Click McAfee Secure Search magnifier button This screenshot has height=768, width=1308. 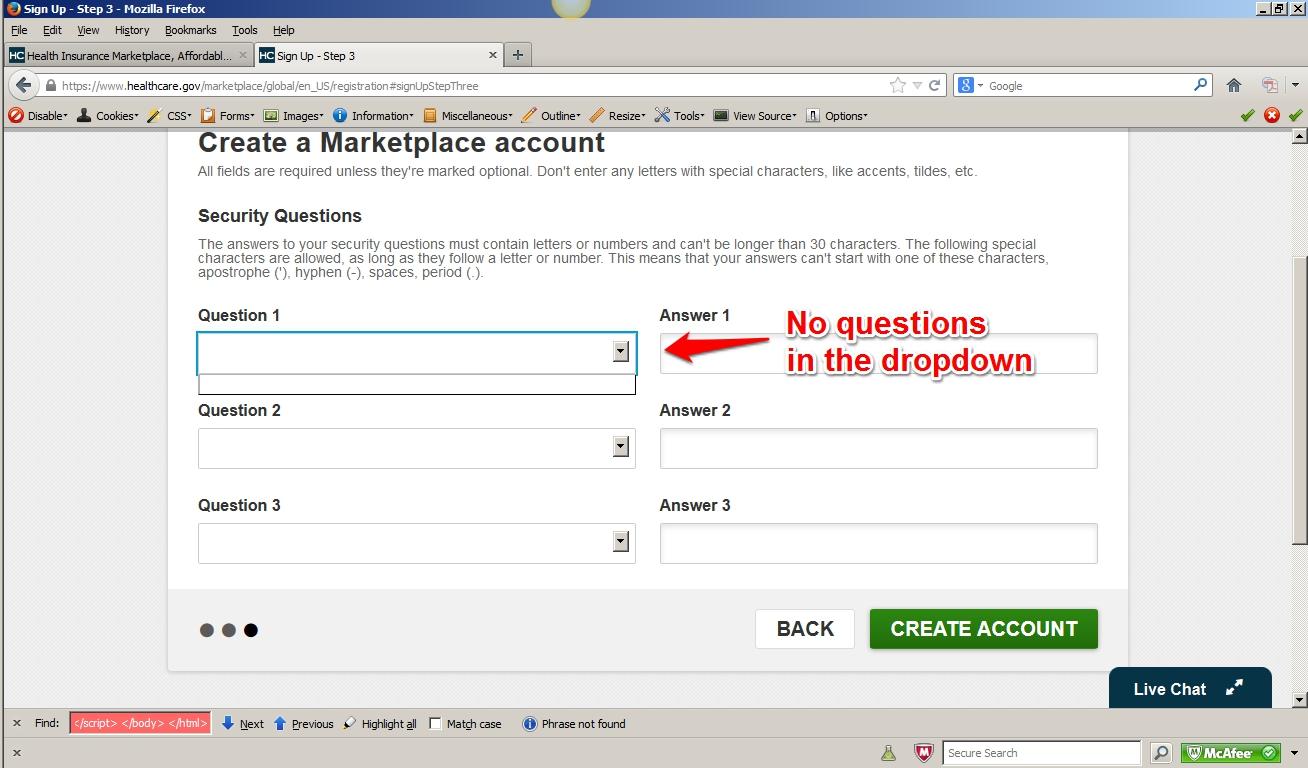pos(1161,753)
